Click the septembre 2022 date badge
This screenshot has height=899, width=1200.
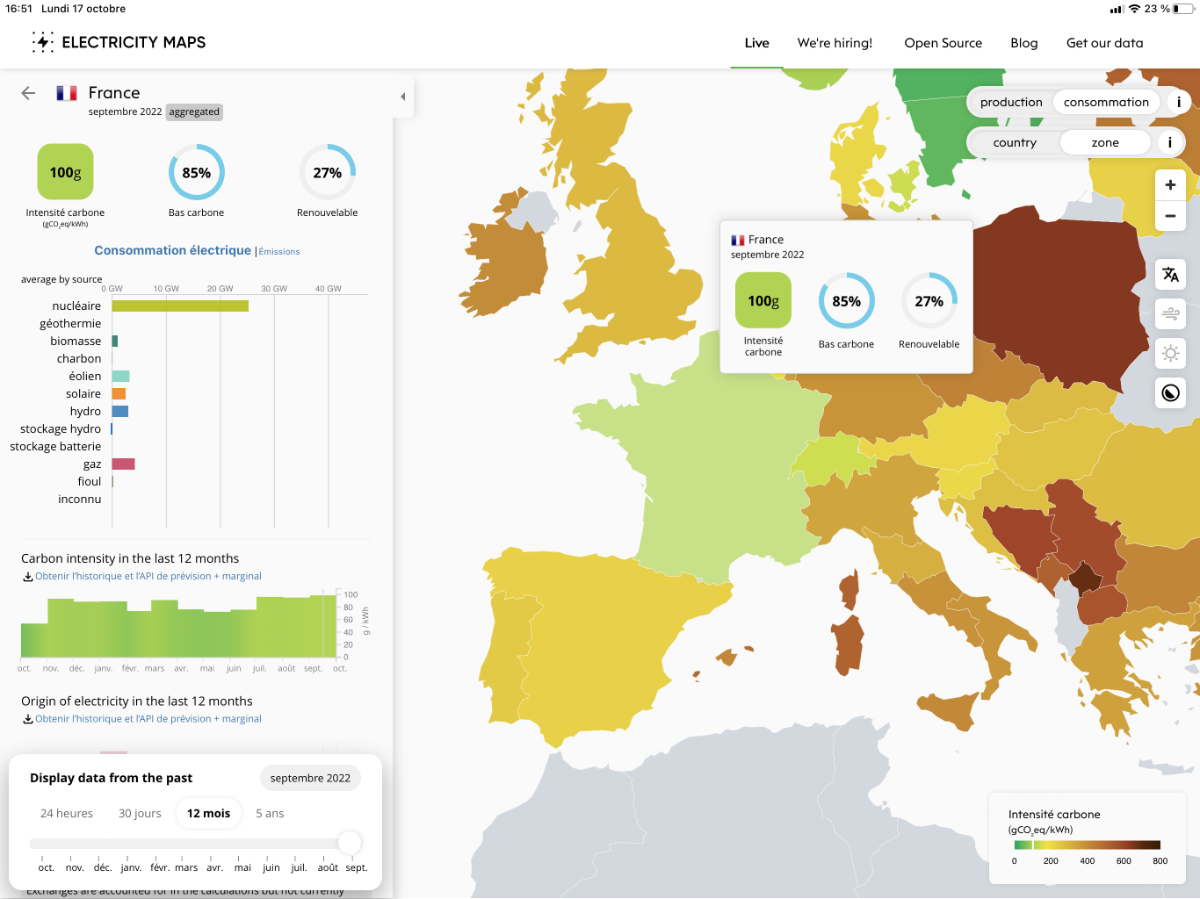[x=310, y=778]
